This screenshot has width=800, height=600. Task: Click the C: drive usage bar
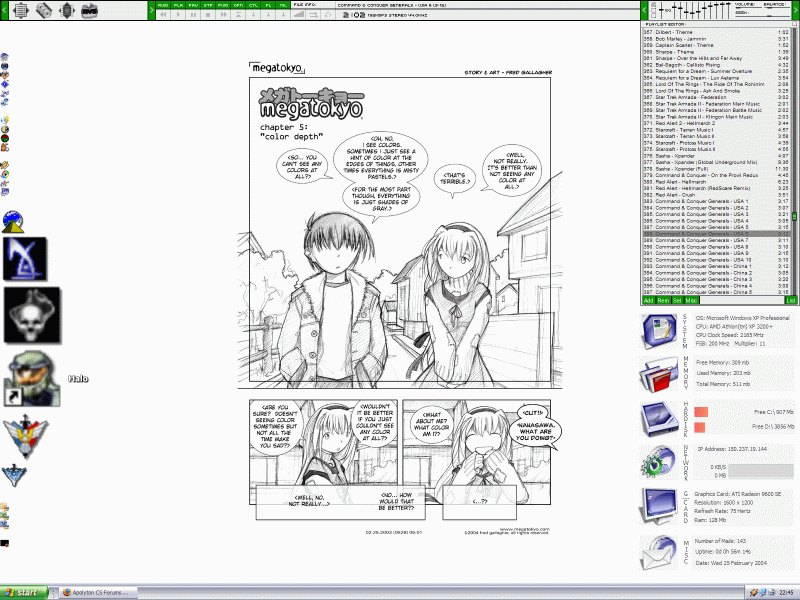(701, 412)
